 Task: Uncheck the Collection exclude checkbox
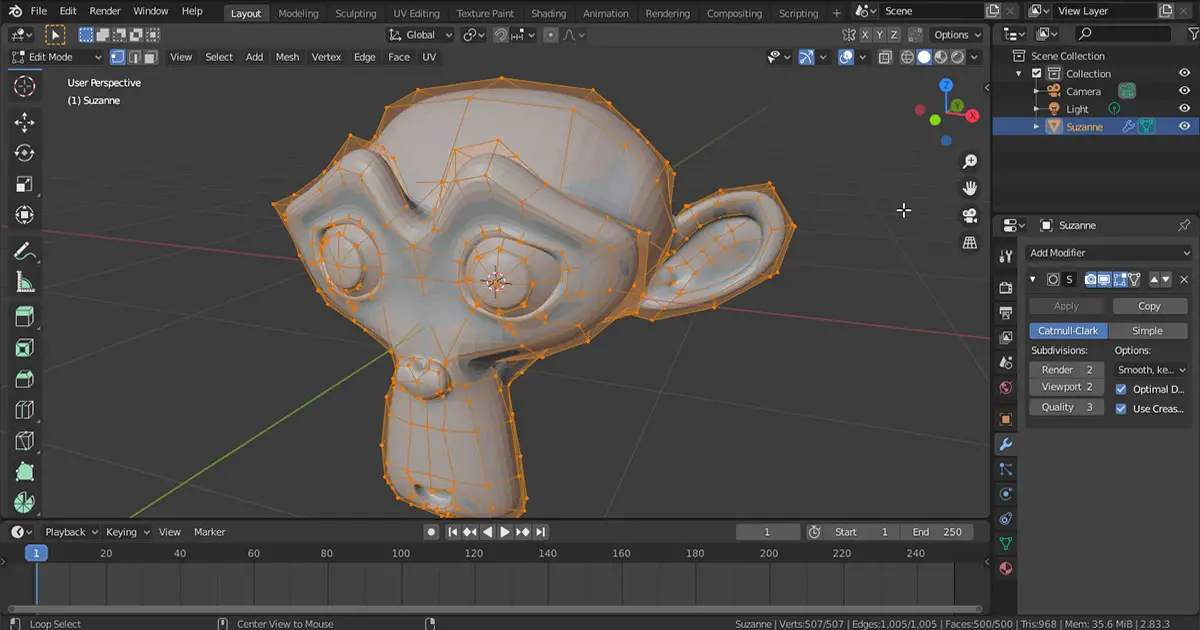1037,73
